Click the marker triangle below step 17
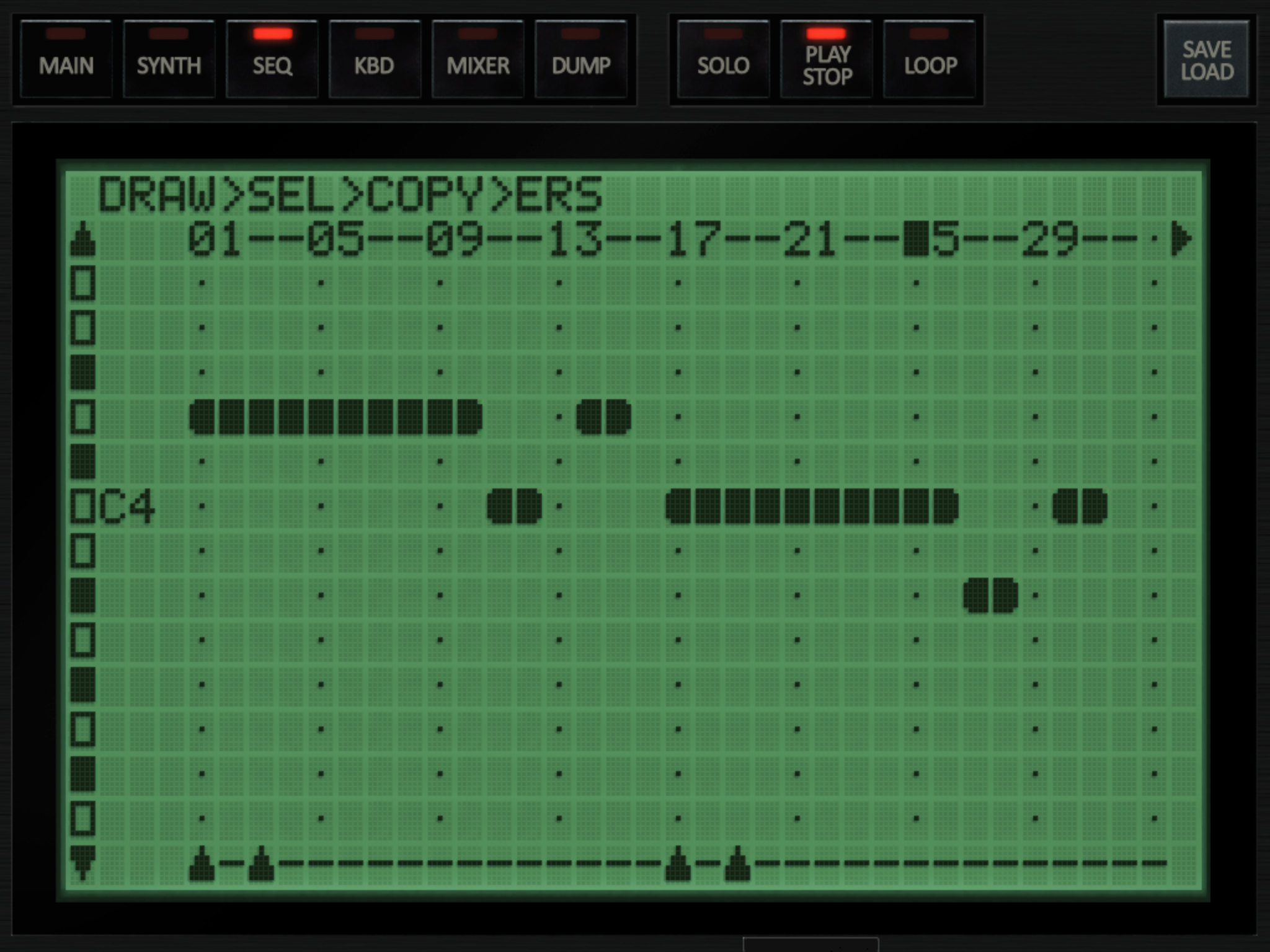The height and width of the screenshot is (952, 1270). pos(678,863)
